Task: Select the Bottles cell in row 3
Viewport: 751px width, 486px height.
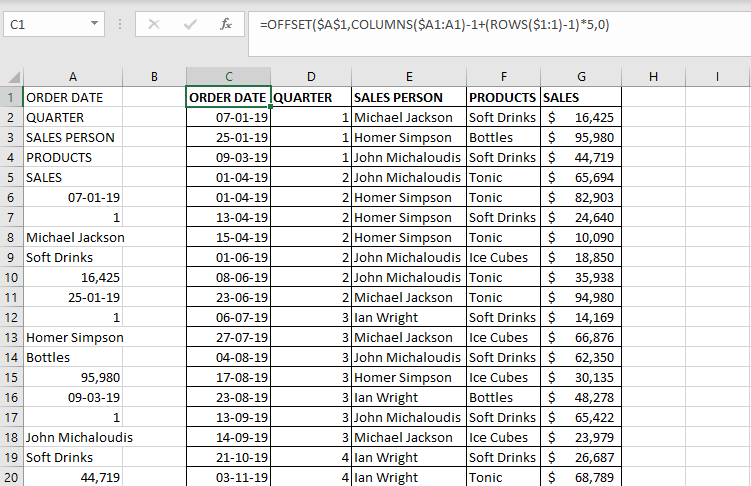Action: (x=503, y=137)
